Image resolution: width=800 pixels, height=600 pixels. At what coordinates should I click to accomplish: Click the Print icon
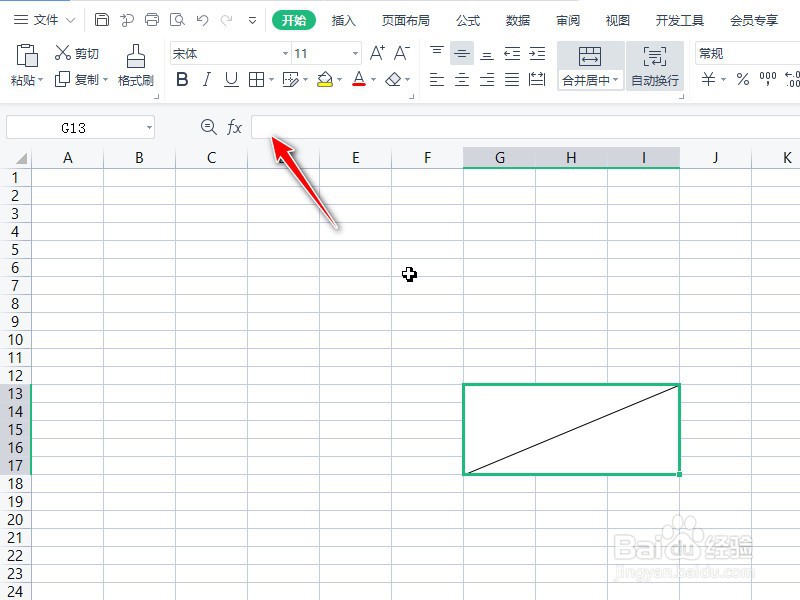(152, 20)
